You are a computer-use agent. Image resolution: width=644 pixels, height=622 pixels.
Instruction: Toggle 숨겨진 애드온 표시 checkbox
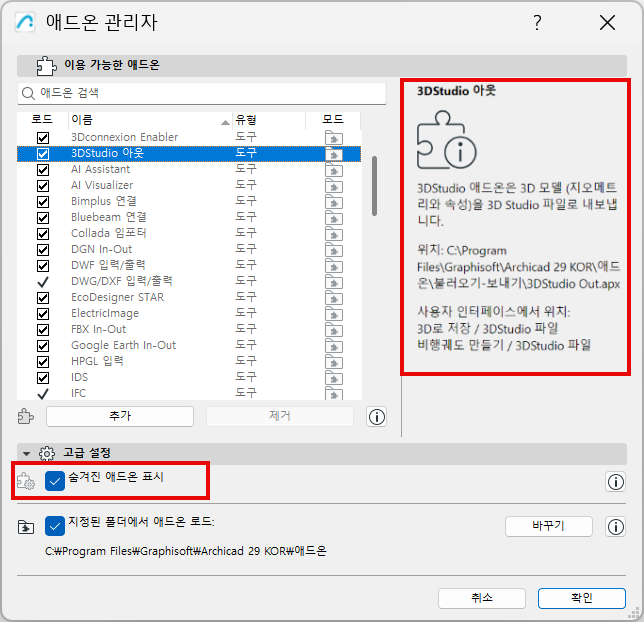point(55,481)
